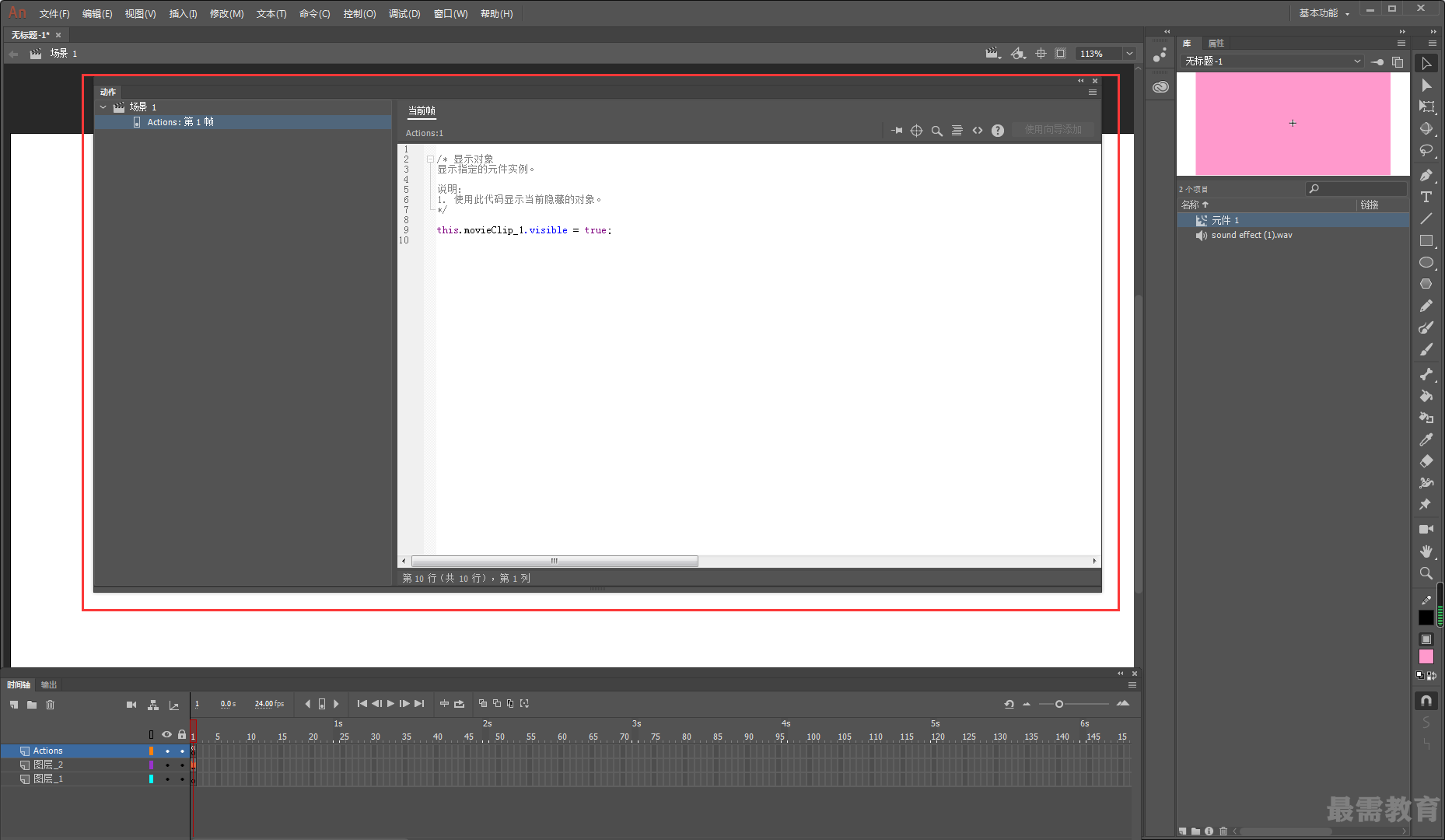1445x840 pixels.
Task: Toggle lock all layers header
Action: (182, 734)
